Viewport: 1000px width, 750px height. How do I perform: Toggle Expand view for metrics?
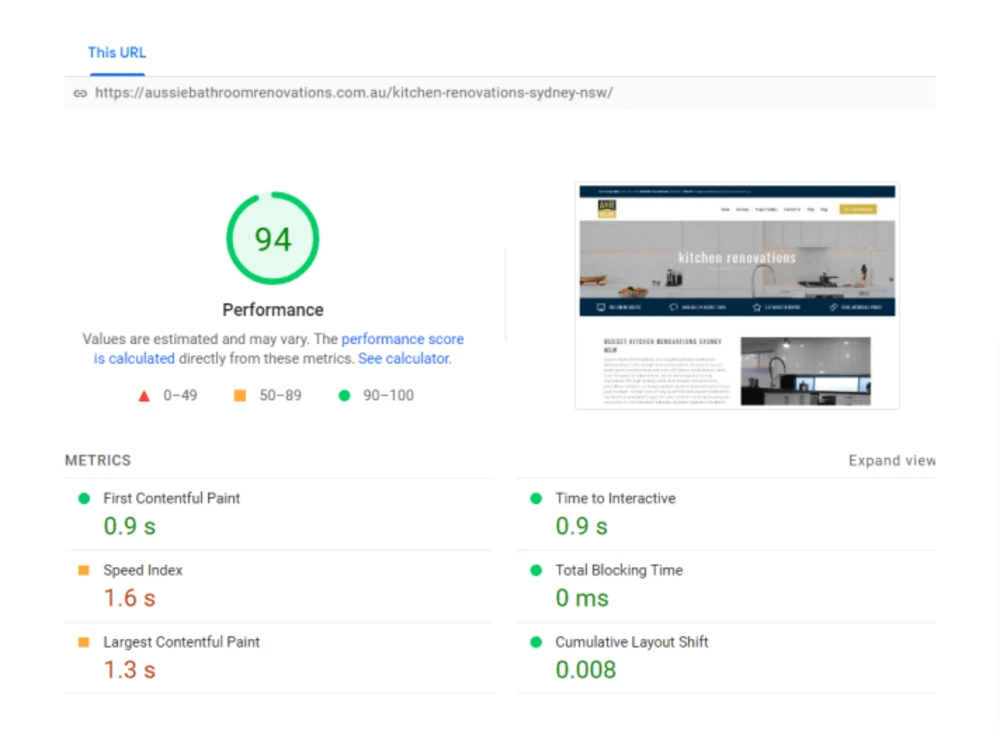point(892,460)
